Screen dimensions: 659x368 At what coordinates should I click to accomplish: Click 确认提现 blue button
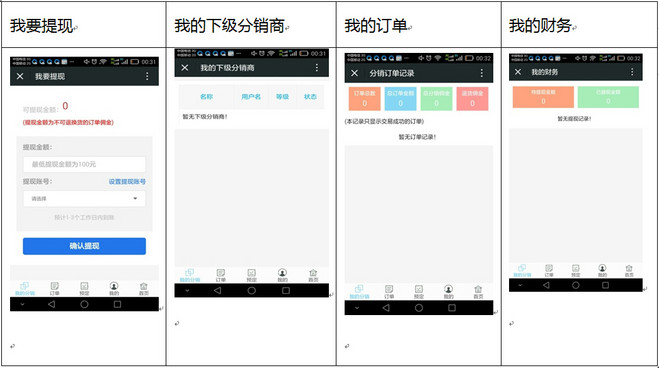[x=84, y=246]
